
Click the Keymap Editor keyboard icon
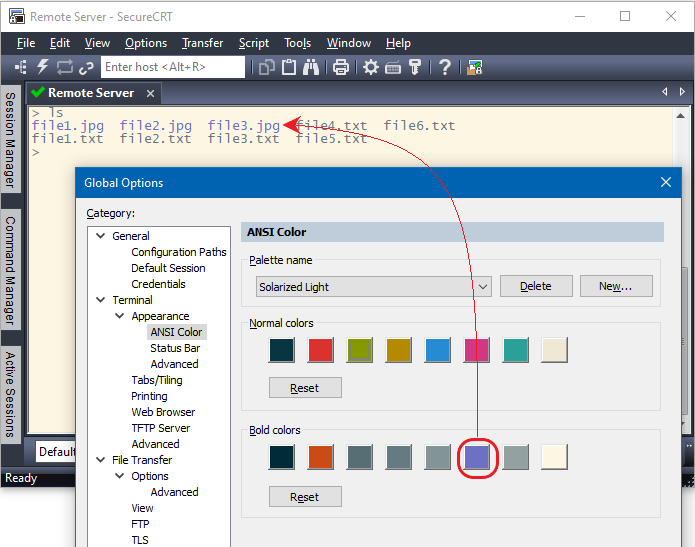393,68
